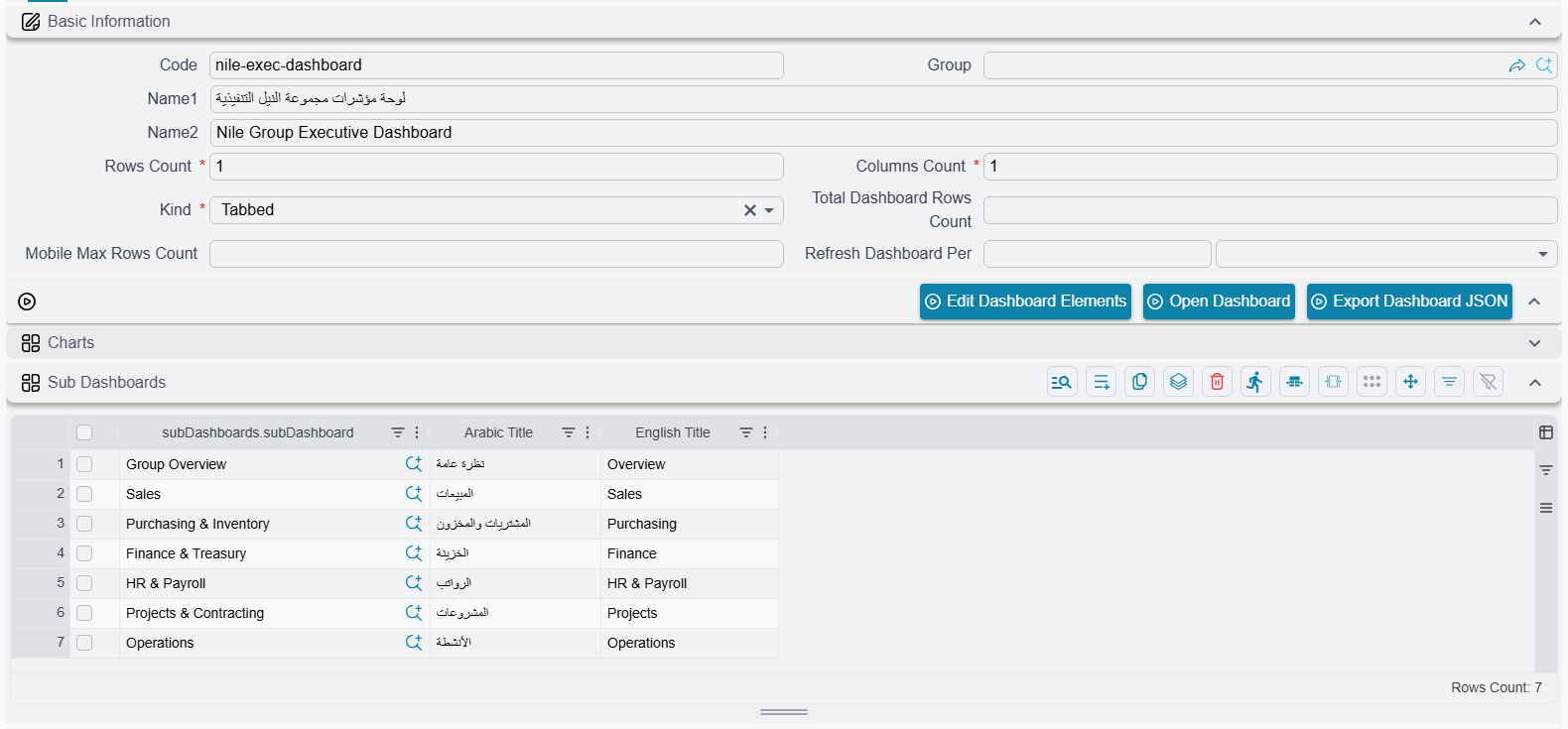This screenshot has height=729, width=1568.
Task: Open lookup icon for Projects & Contracting row
Action: (x=414, y=613)
